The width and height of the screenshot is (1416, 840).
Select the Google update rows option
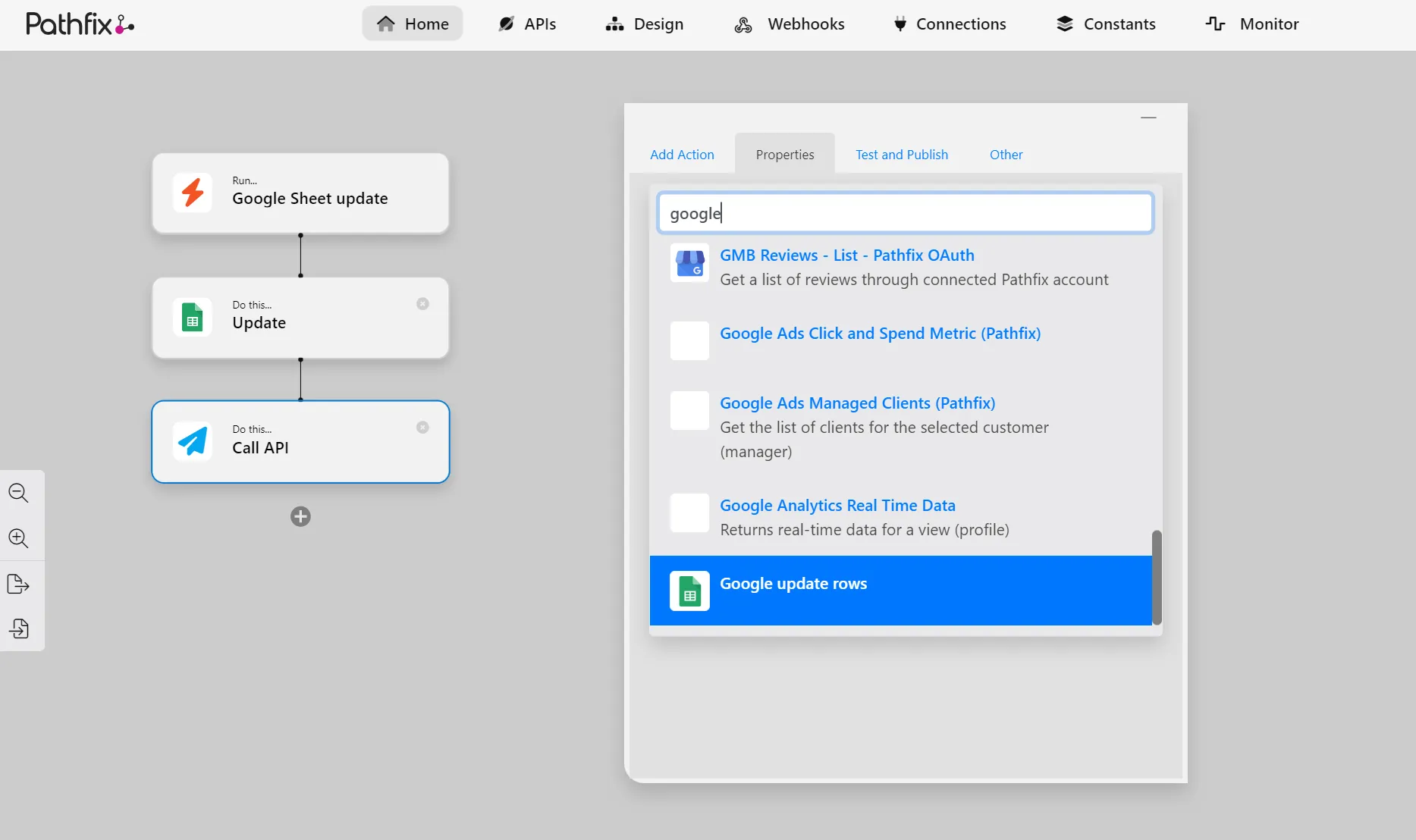(x=901, y=591)
